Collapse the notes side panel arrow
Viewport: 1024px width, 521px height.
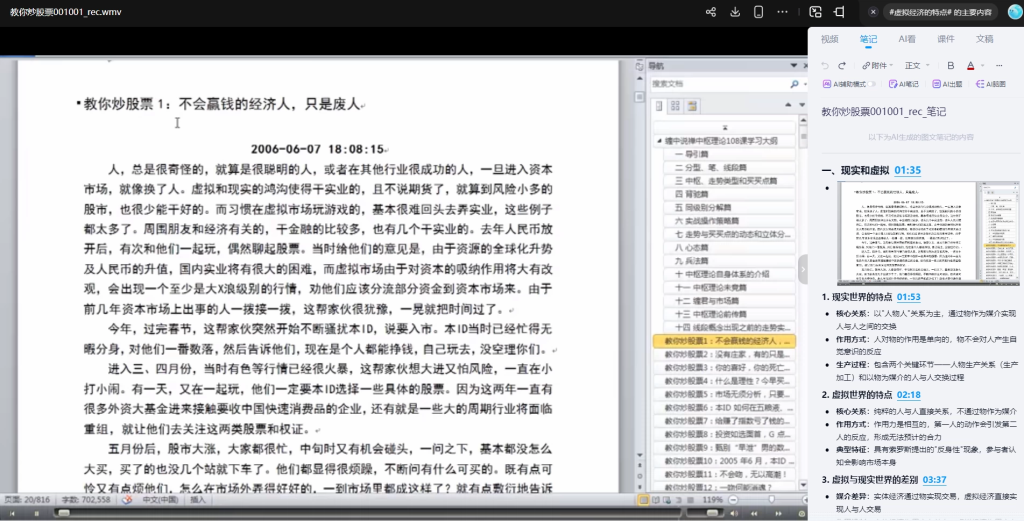point(803,269)
